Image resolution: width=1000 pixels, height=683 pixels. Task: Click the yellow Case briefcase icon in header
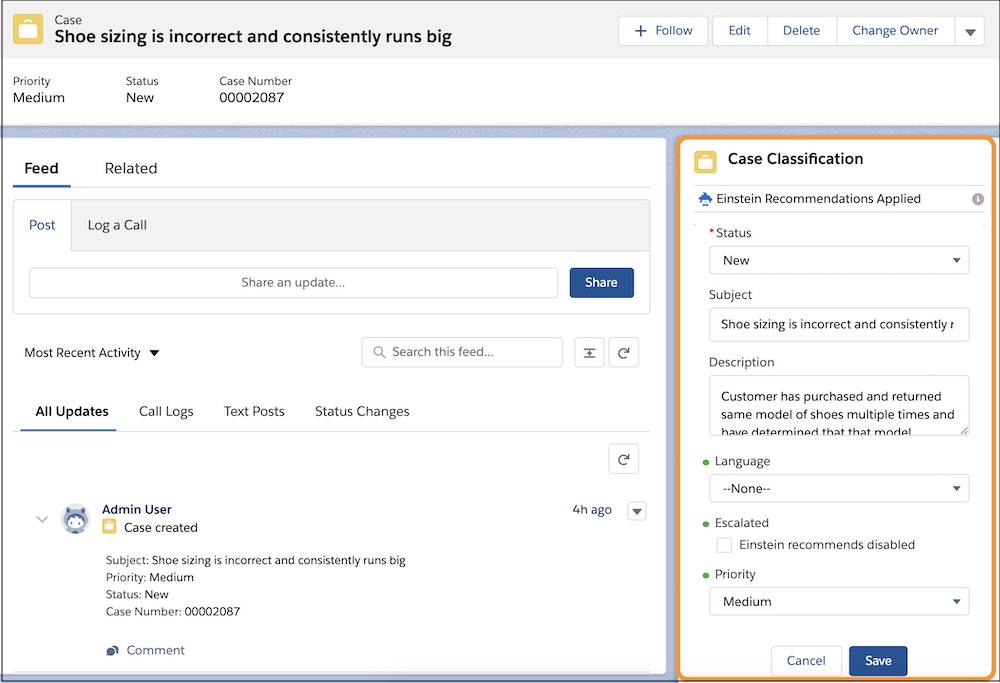[x=28, y=29]
